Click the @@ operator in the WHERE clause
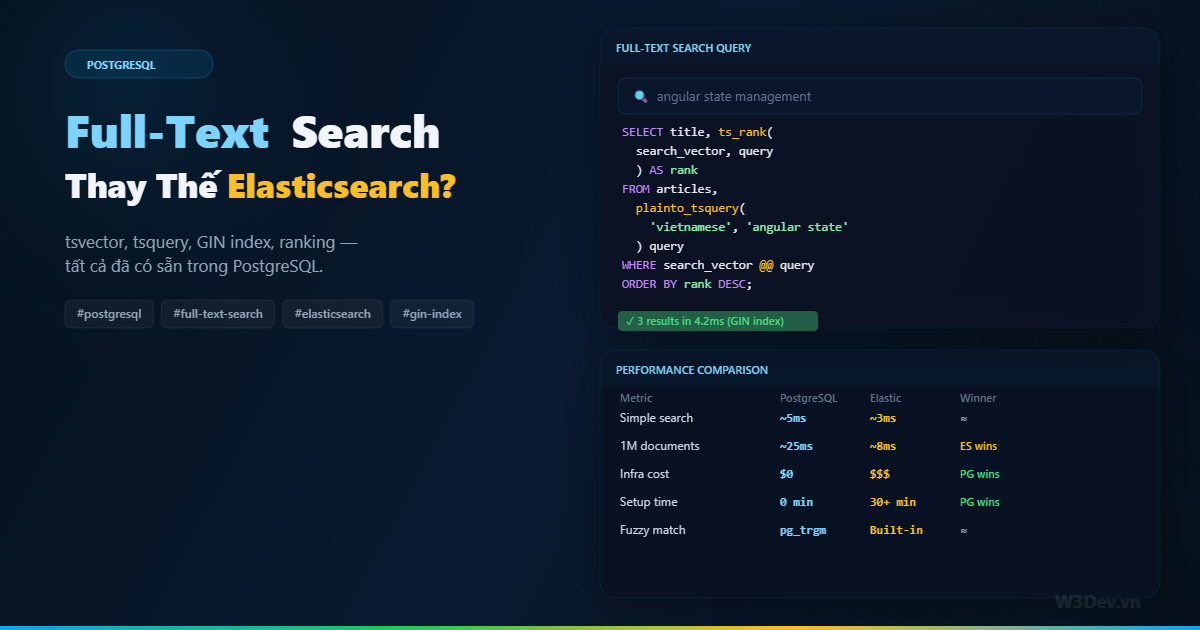 [x=764, y=264]
